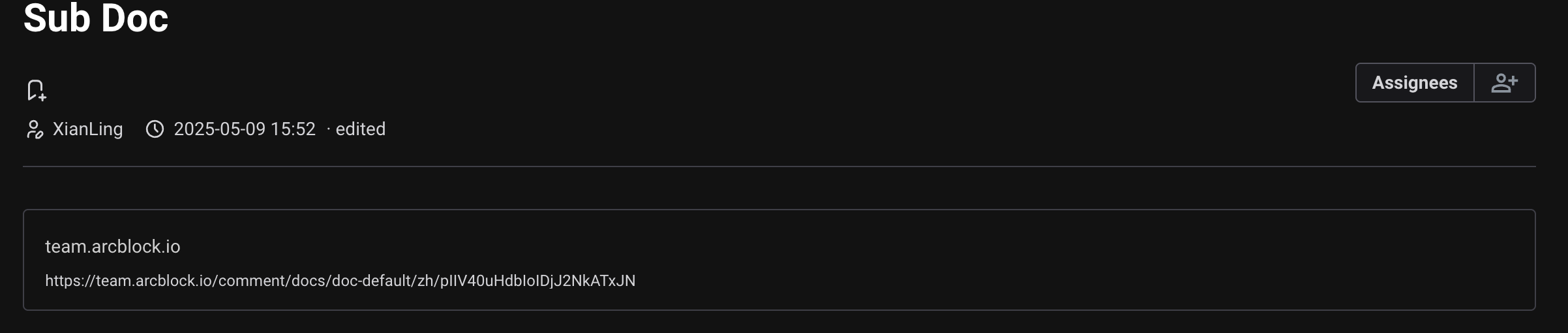This screenshot has height=333, width=1568.
Task: Click the horizontal divider below the metadata
Action: (779, 166)
